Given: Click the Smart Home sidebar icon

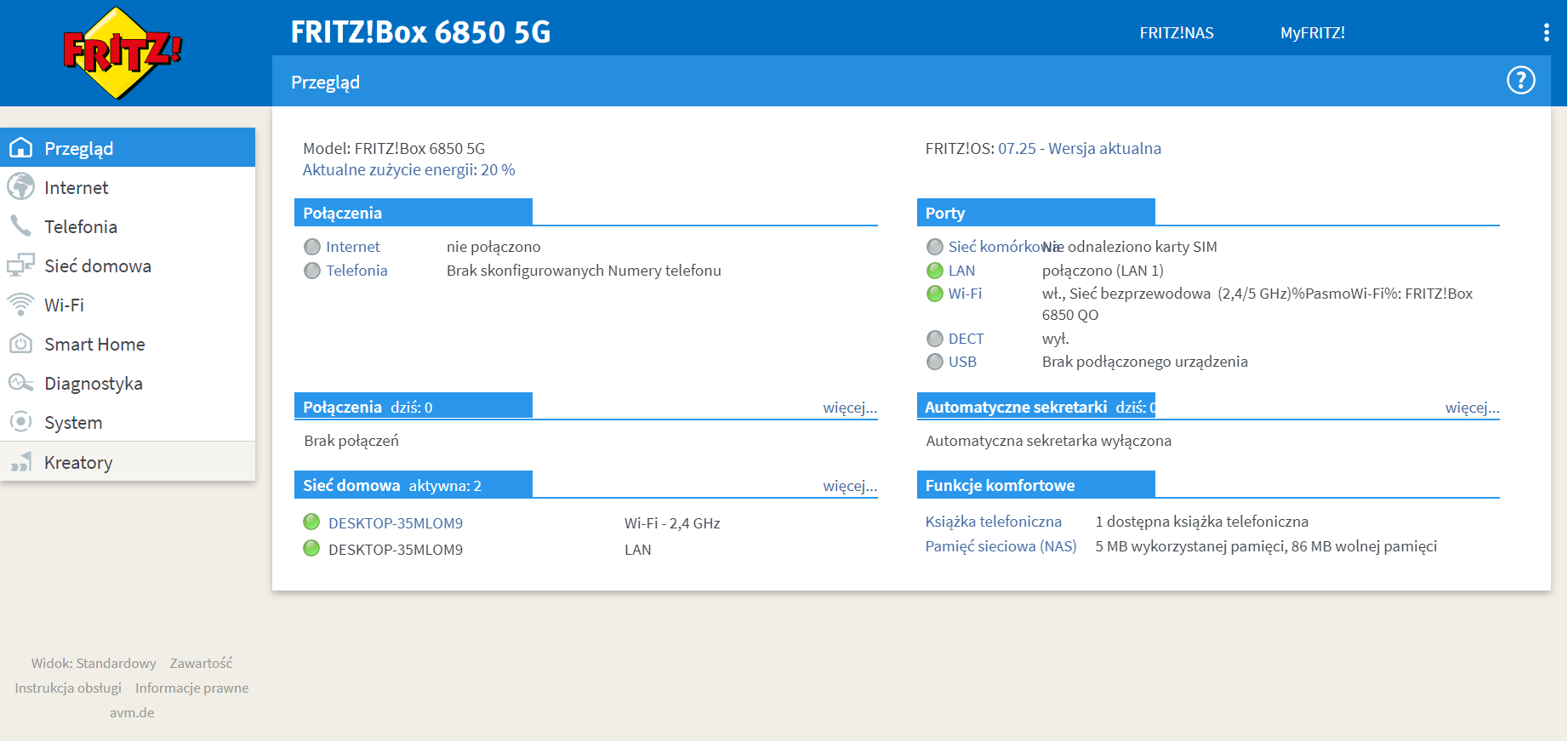Looking at the screenshot, I should (20, 344).
